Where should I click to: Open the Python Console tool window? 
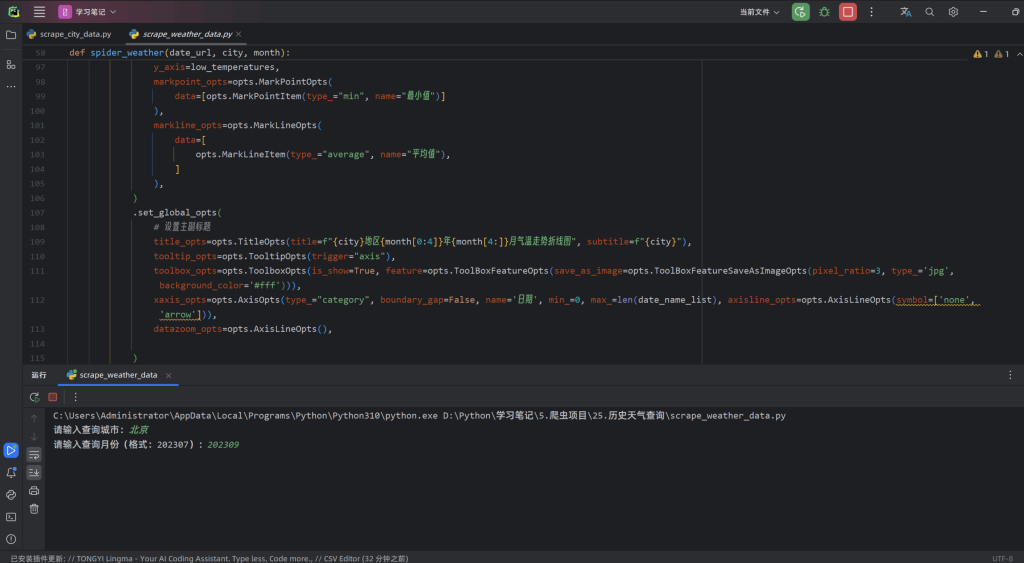(x=11, y=494)
